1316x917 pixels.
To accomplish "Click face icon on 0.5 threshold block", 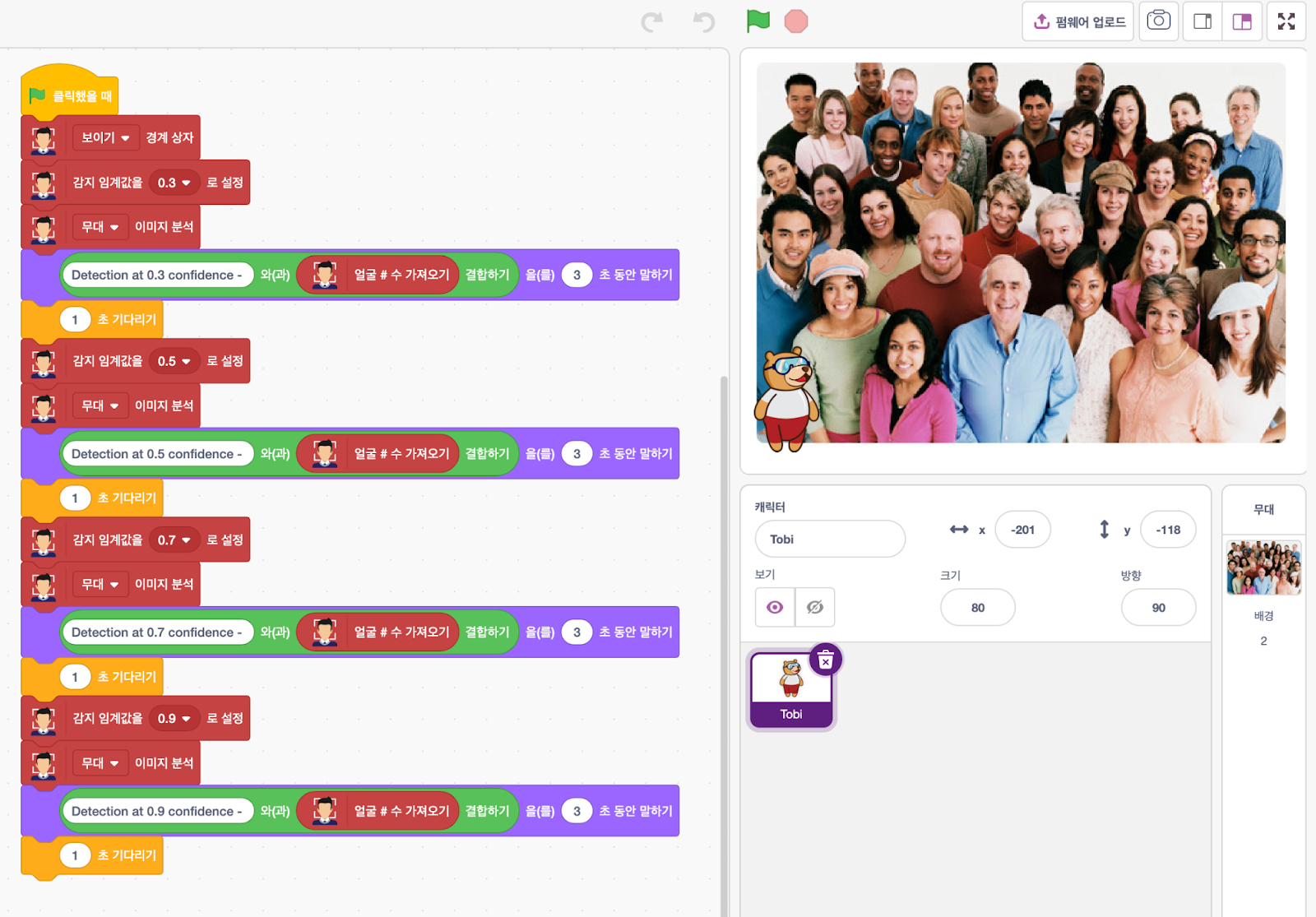I will [x=44, y=362].
